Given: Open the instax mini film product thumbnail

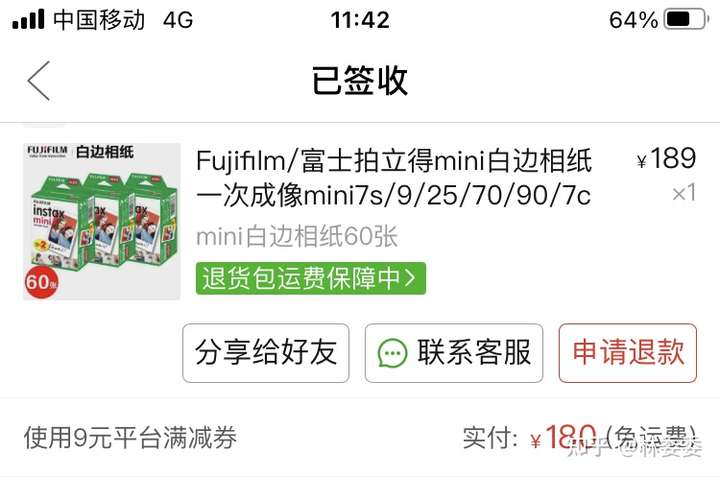Looking at the screenshot, I should coord(101,221).
